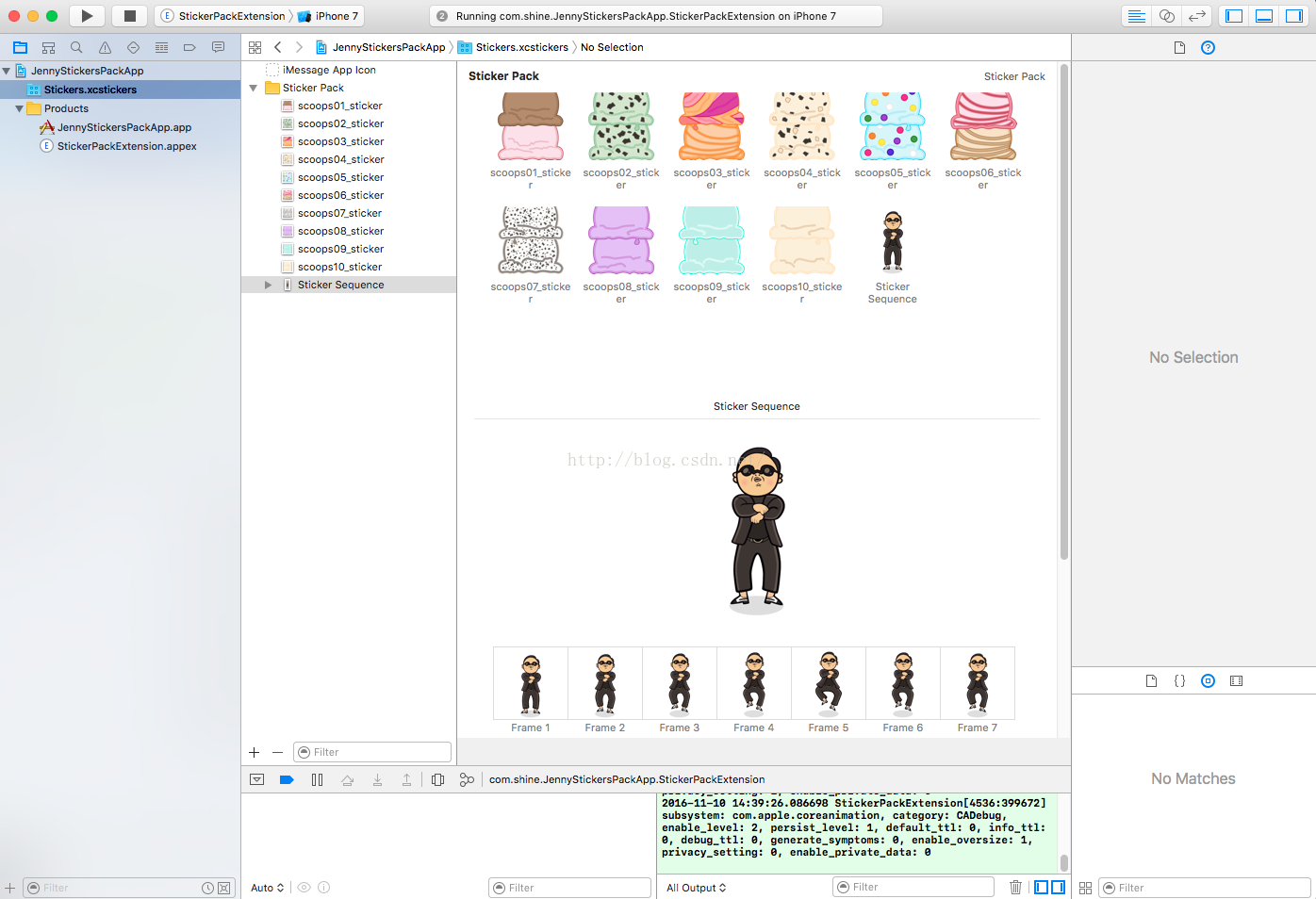
Task: Show the Issue navigator warning icon
Action: pos(105,47)
